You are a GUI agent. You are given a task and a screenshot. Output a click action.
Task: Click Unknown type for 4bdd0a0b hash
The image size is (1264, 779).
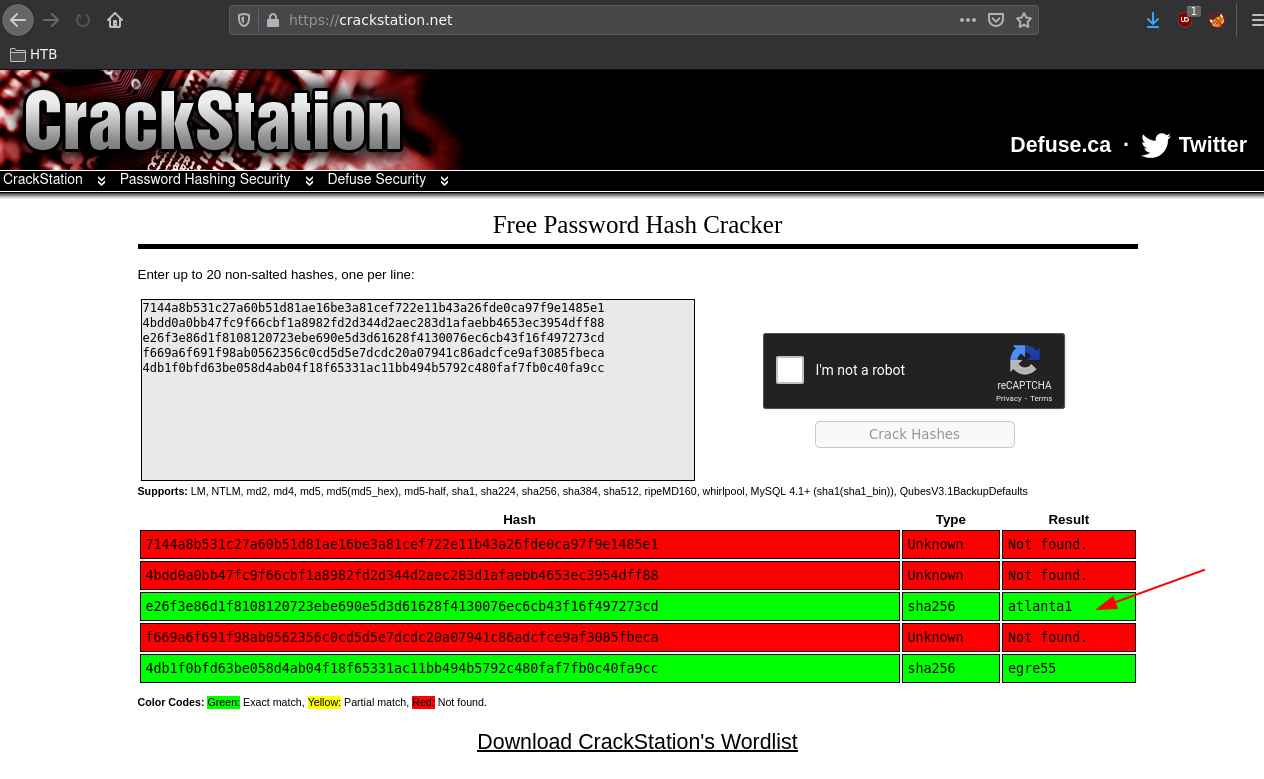935,576
